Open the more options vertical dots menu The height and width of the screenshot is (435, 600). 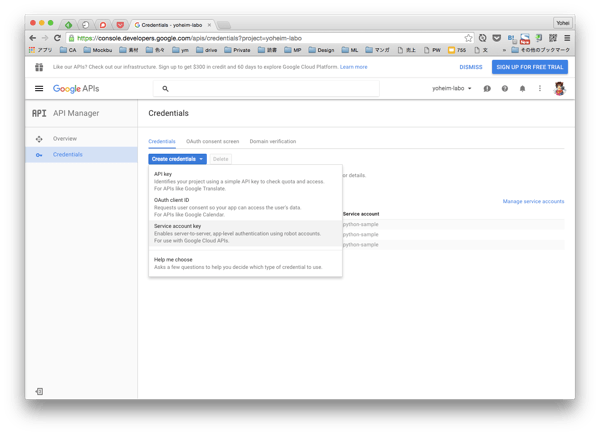pos(540,89)
